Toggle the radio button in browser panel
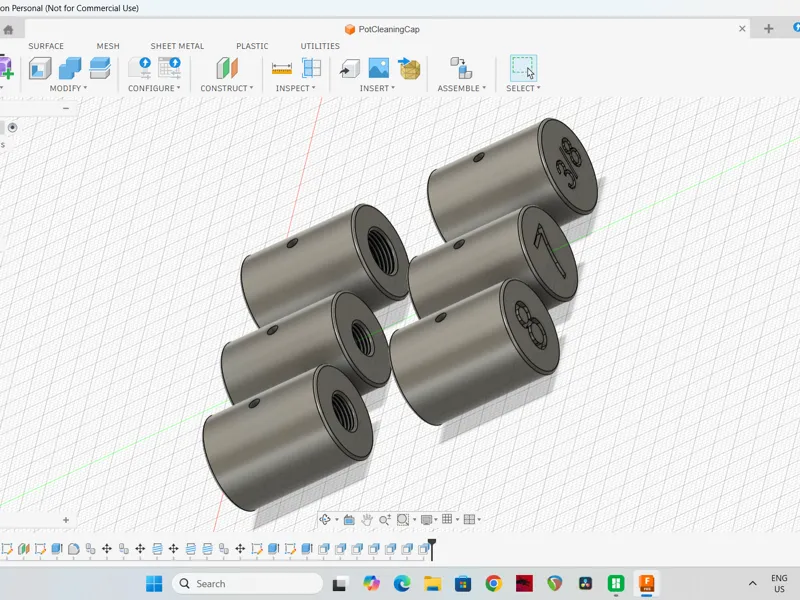Image resolution: width=800 pixels, height=600 pixels. click(12, 128)
